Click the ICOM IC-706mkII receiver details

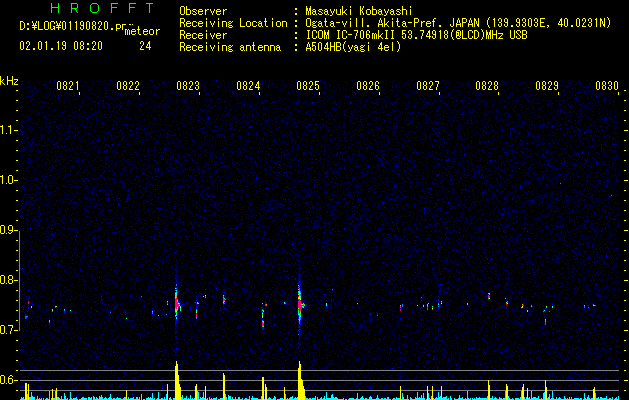416,35
